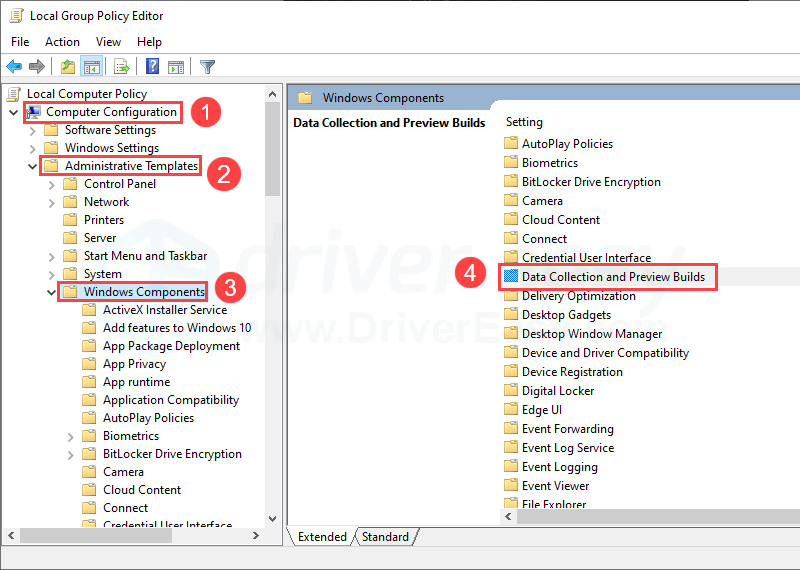800x570 pixels.
Task: Expand the Biometrics node in the tree
Action: click(x=70, y=437)
